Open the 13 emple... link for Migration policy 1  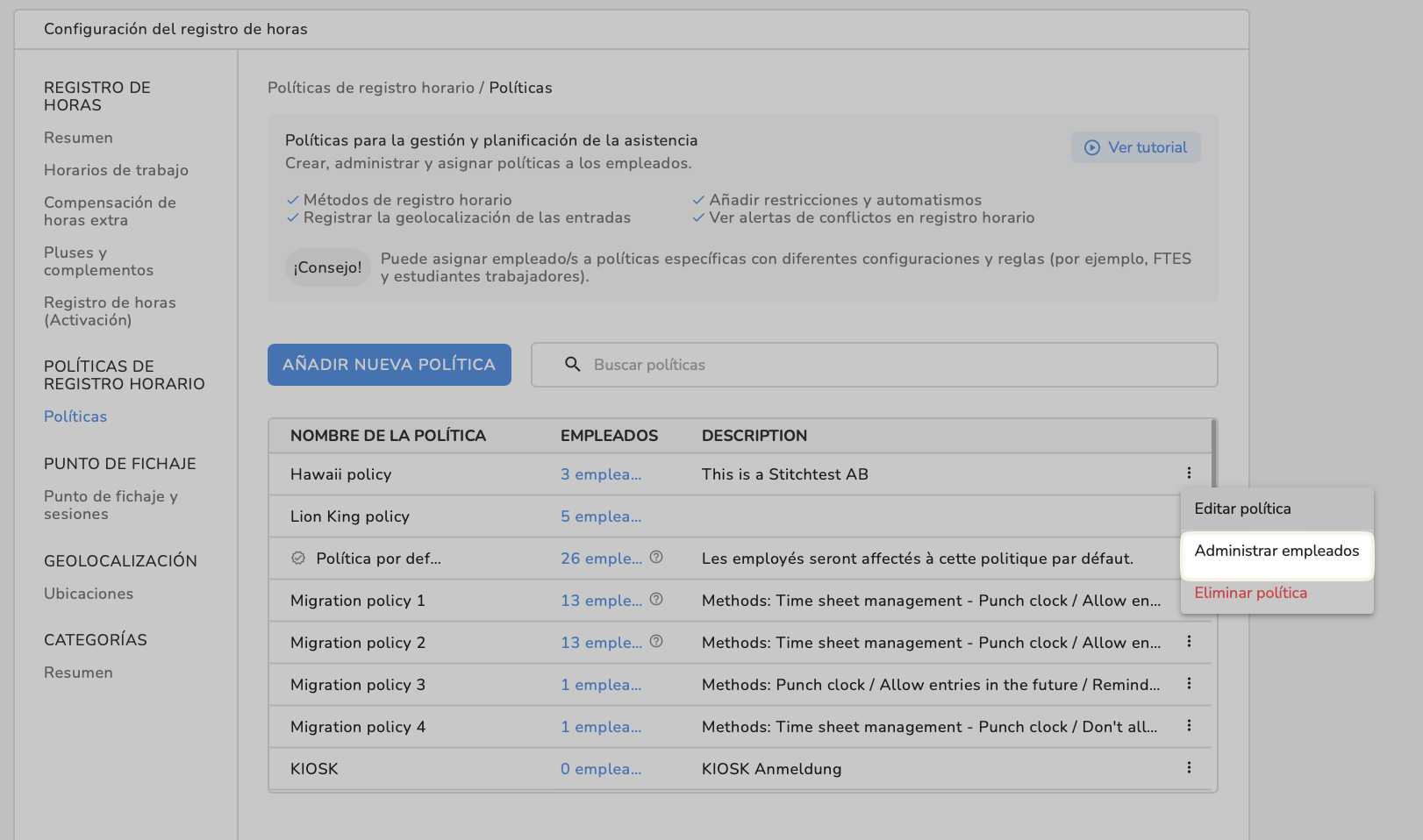click(x=601, y=601)
